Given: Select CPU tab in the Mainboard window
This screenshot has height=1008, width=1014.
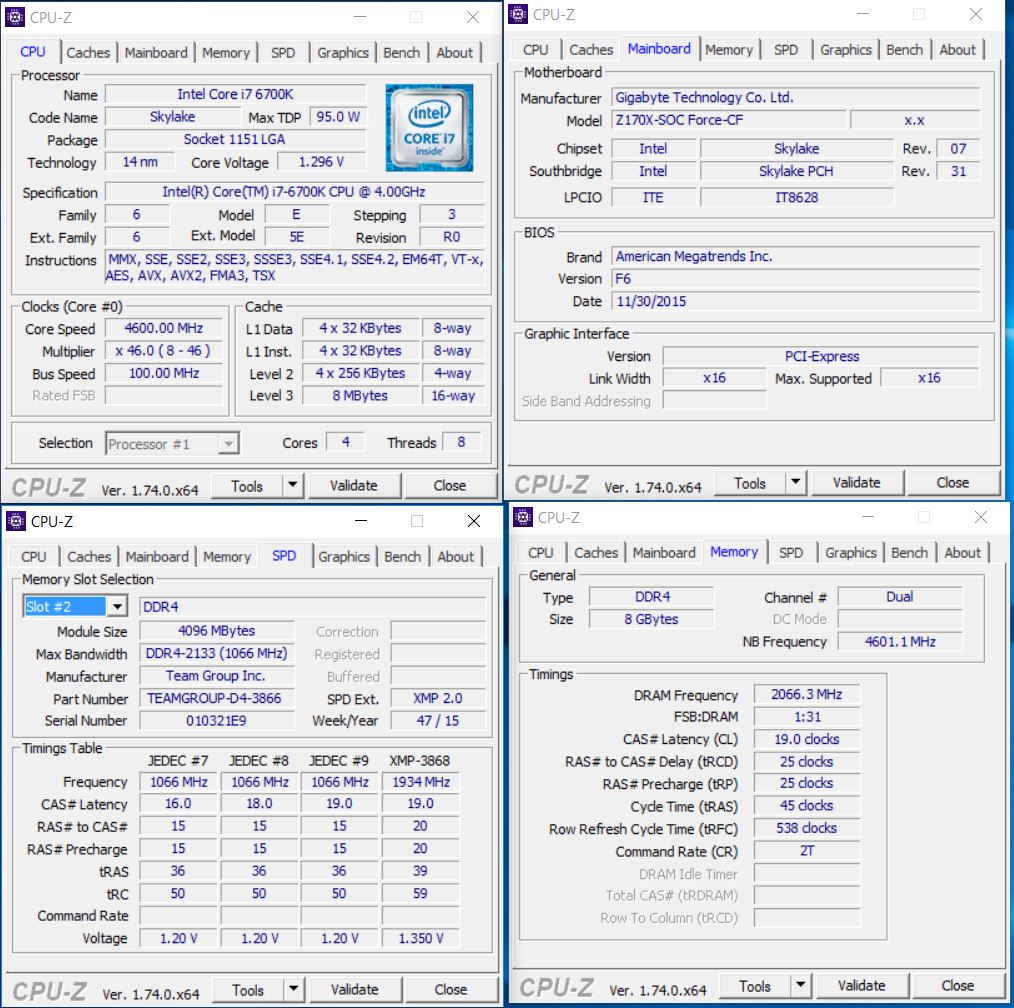Looking at the screenshot, I should pyautogui.click(x=535, y=50).
